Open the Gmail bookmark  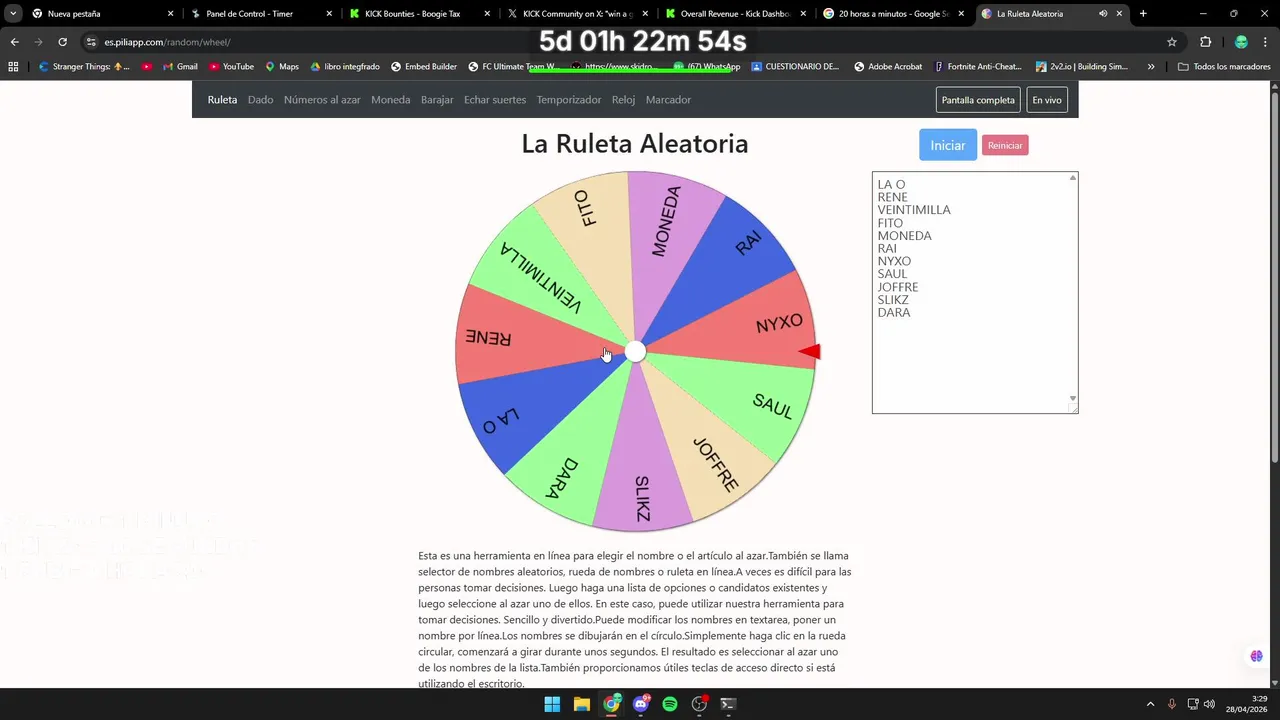pos(179,67)
